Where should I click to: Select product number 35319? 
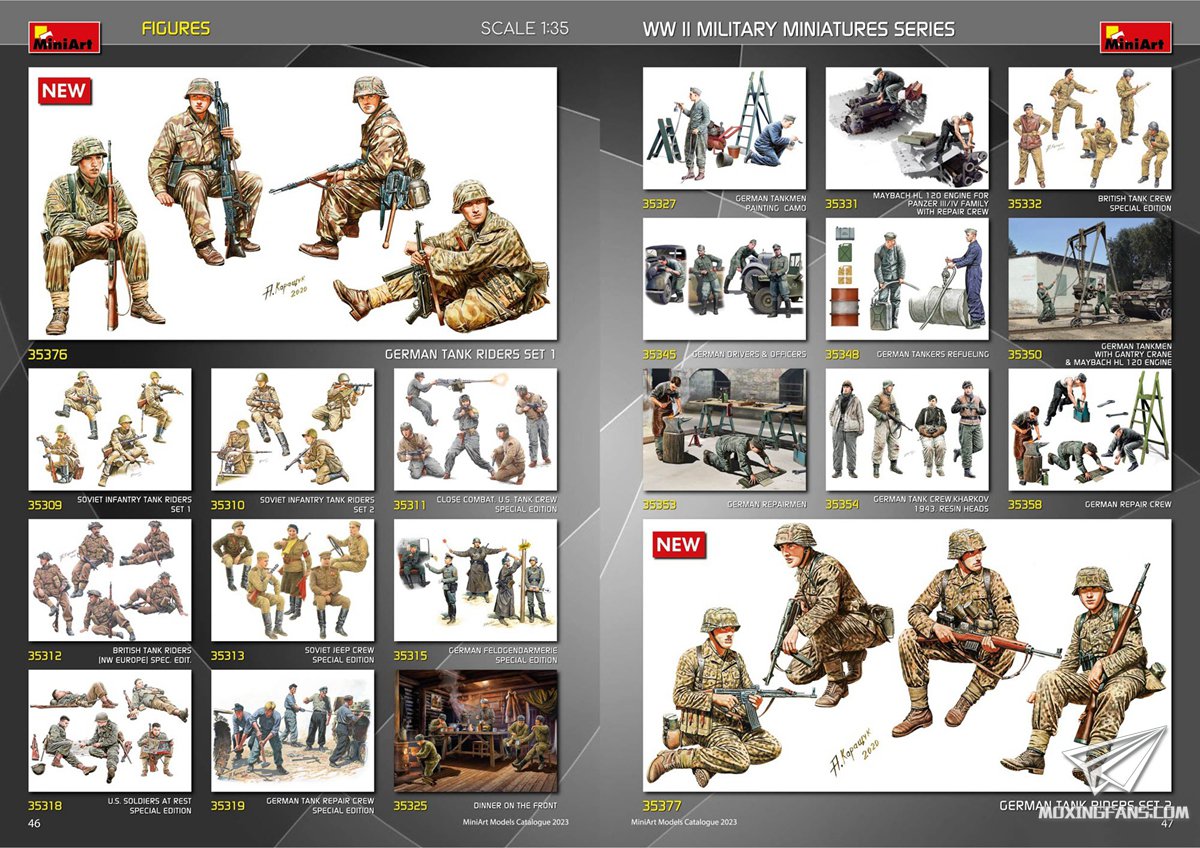[228, 806]
